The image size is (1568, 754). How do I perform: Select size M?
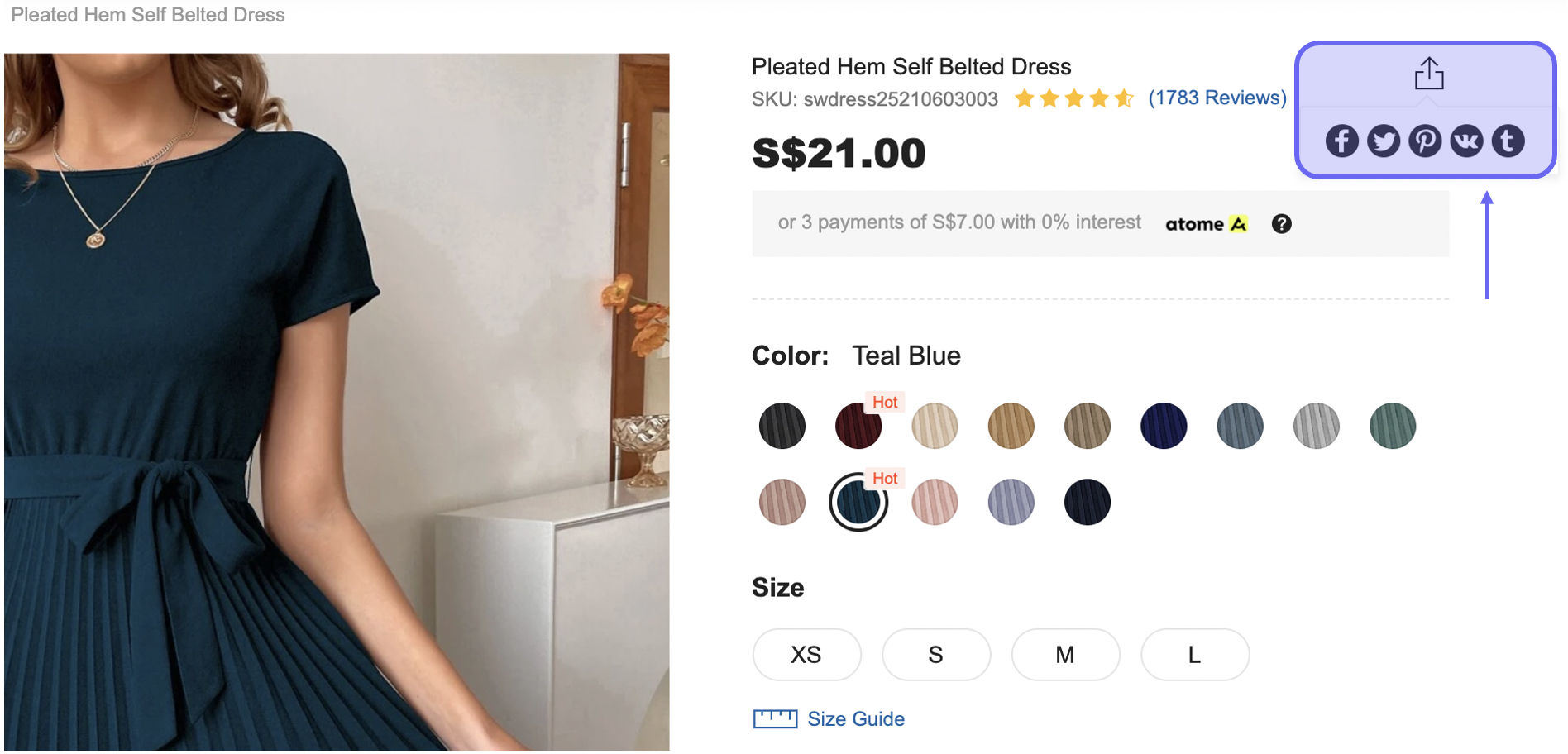tap(1065, 654)
